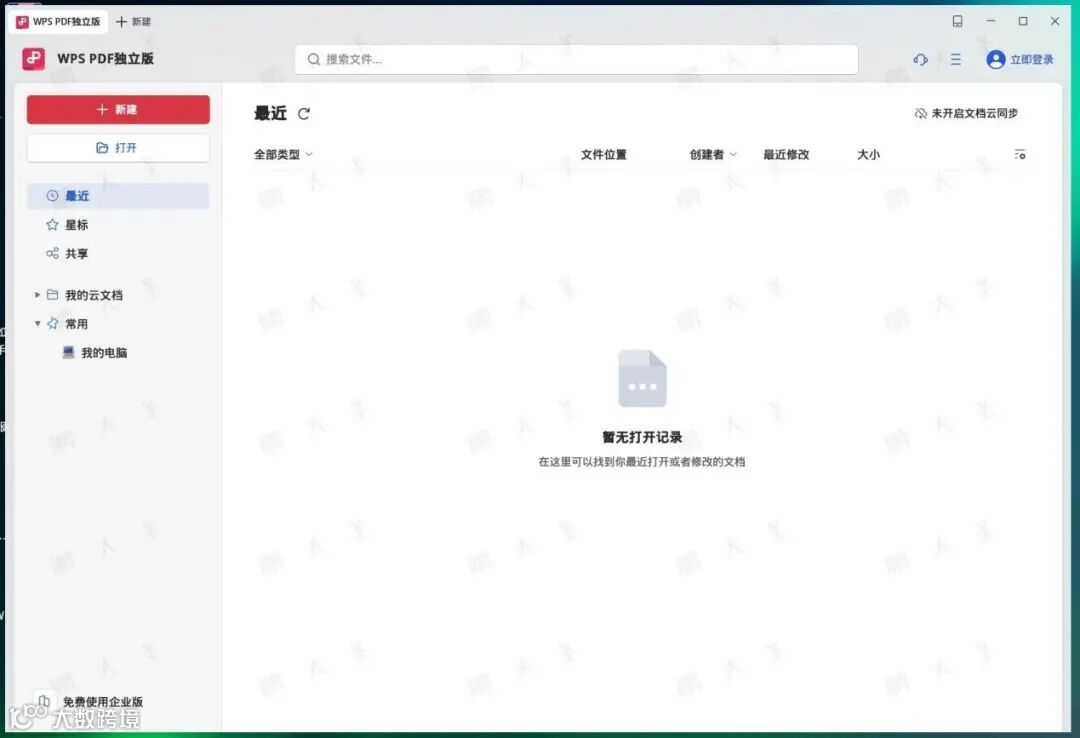Click the red 新建 button
The height and width of the screenshot is (738, 1080).
(x=118, y=110)
